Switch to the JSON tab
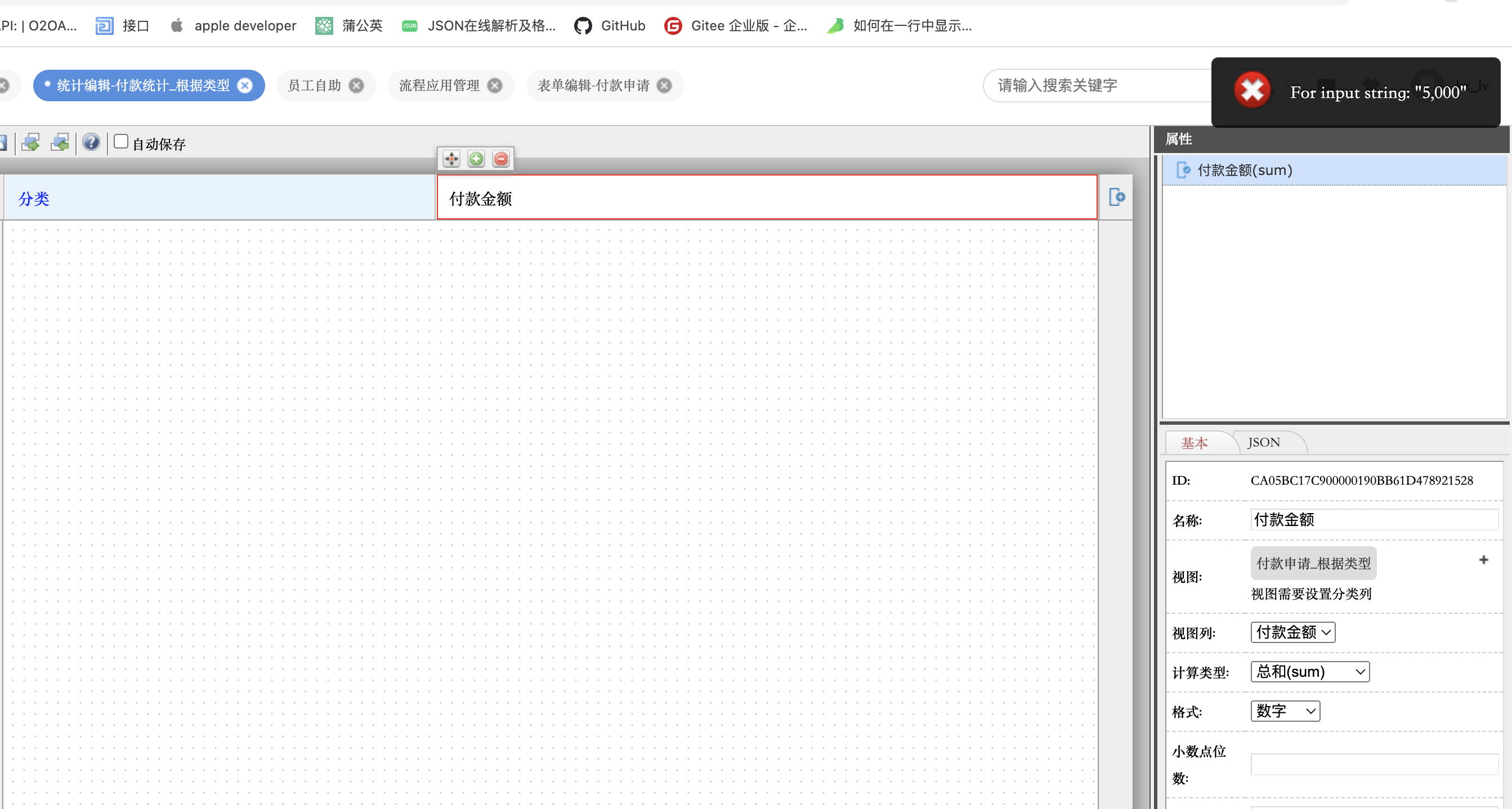1512x809 pixels. pos(1263,442)
